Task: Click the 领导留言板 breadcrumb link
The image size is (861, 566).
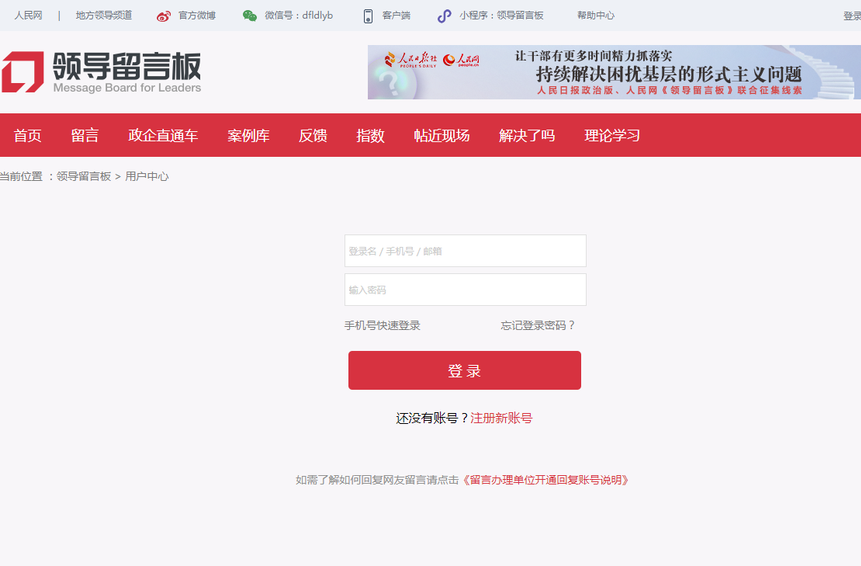Action: [x=84, y=176]
